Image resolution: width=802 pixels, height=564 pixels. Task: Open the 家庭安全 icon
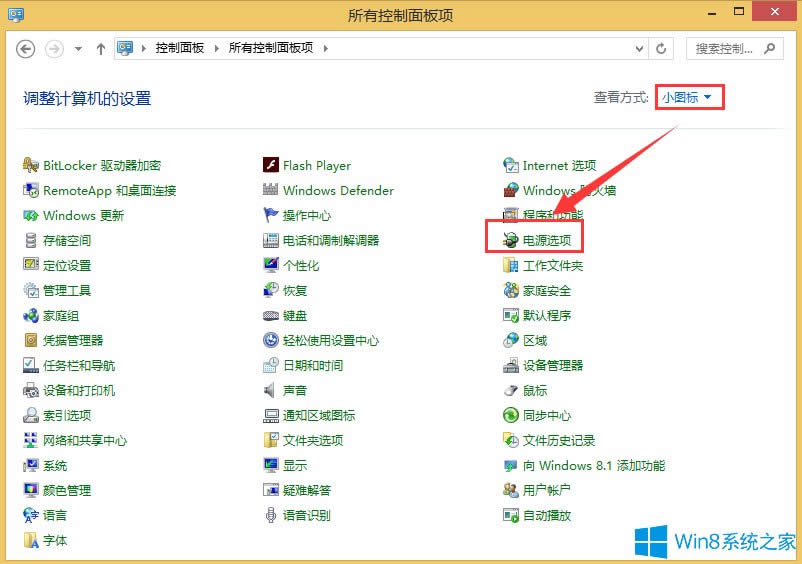(x=510, y=290)
